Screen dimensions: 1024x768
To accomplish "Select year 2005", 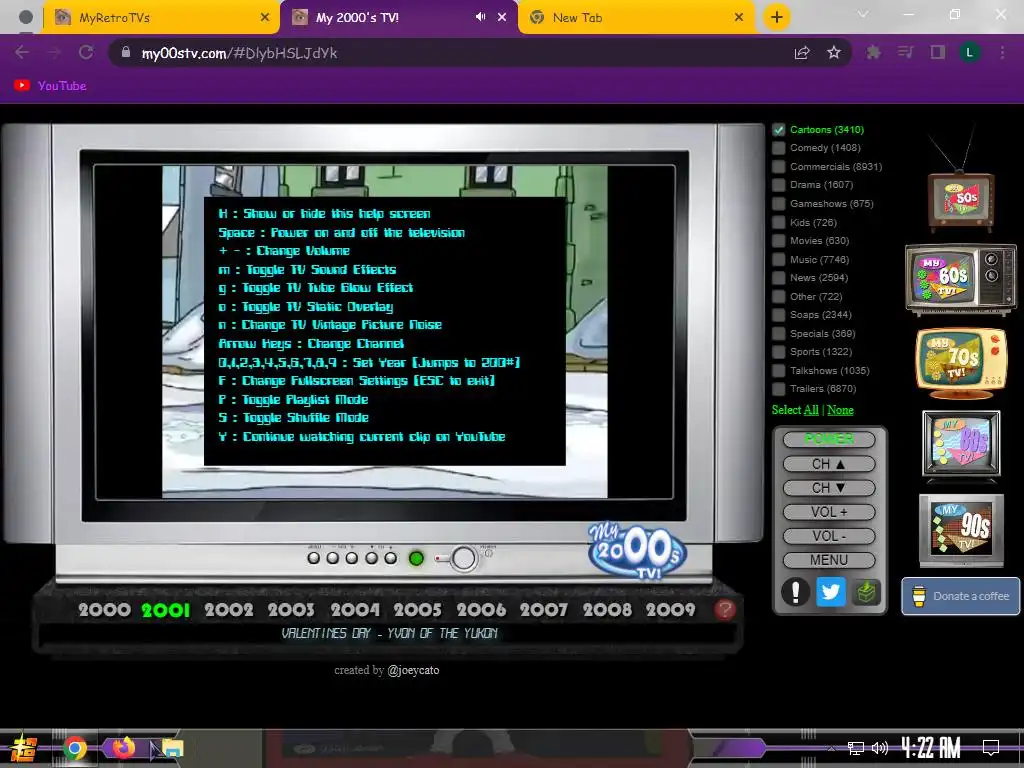I will [418, 610].
